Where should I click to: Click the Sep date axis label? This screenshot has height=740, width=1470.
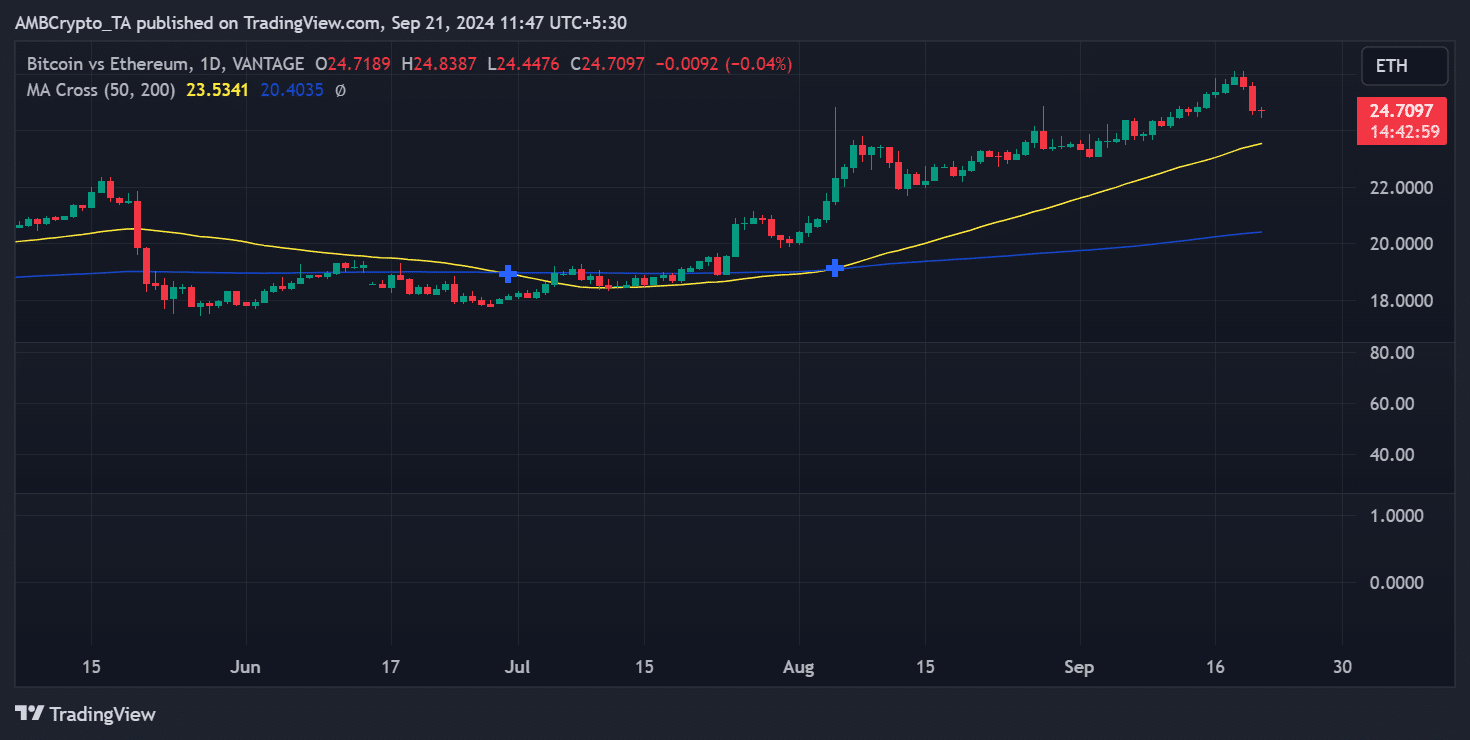pyautogui.click(x=1079, y=667)
